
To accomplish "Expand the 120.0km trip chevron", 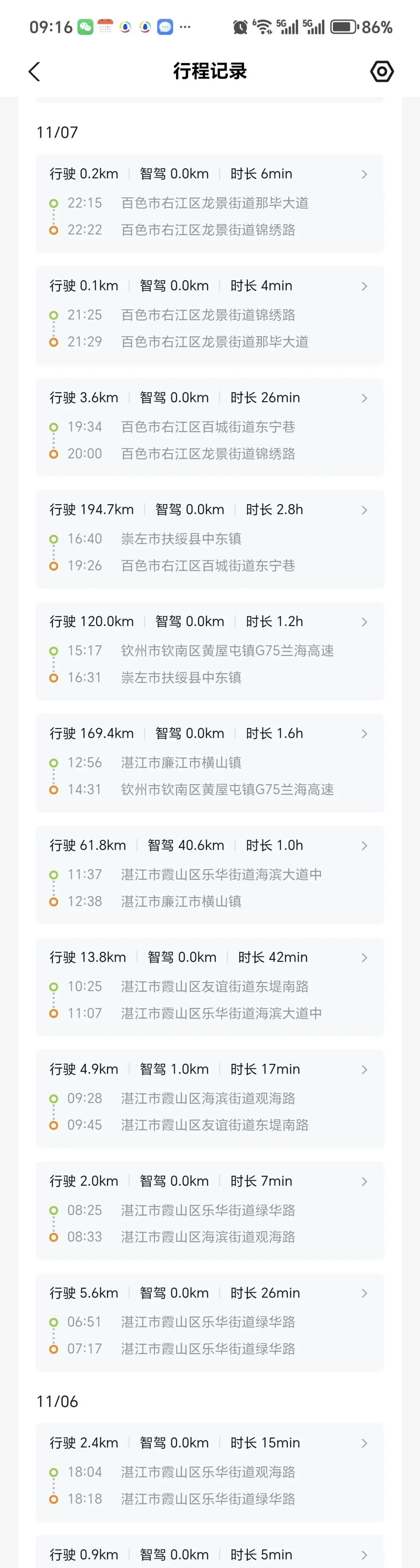I will tap(364, 622).
